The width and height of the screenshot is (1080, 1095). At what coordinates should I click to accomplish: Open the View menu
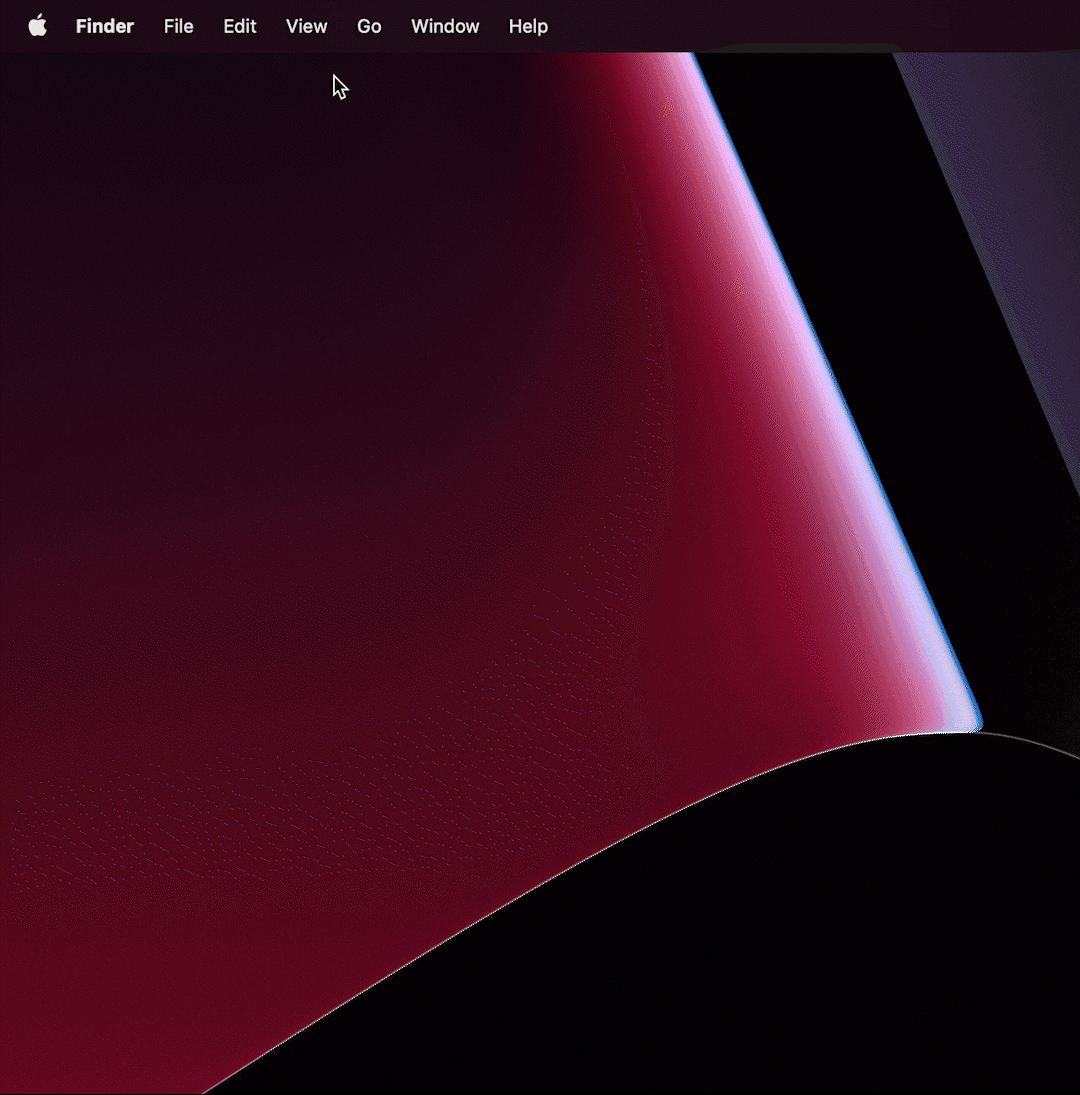tap(306, 27)
